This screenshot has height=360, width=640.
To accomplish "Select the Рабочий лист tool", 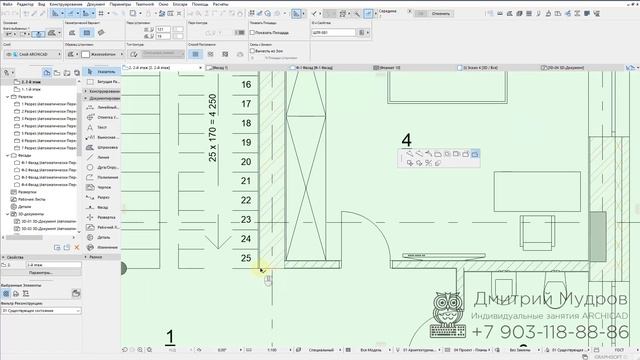I will (102, 227).
